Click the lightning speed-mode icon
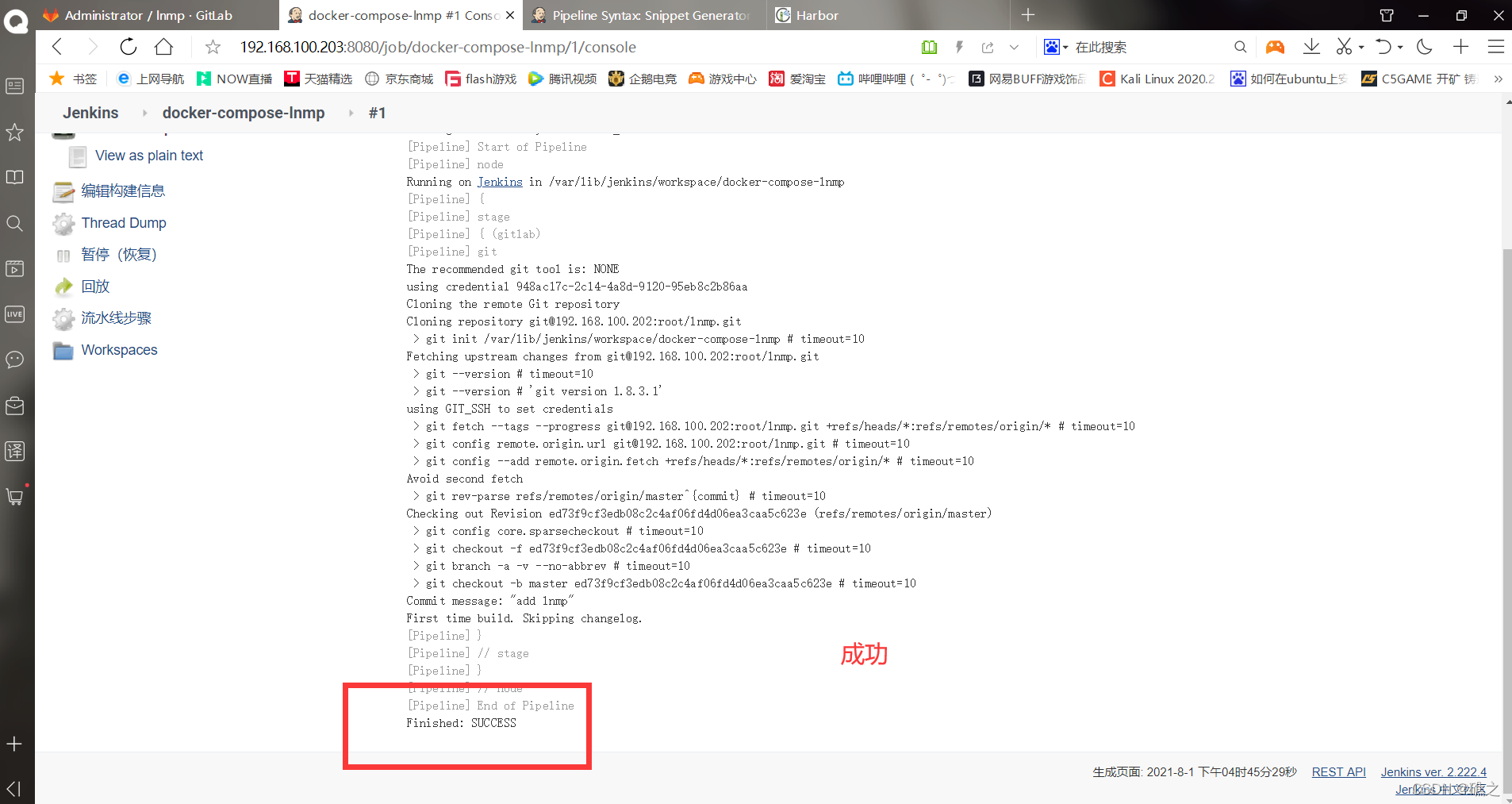Viewport: 1512px width, 804px height. click(x=959, y=47)
